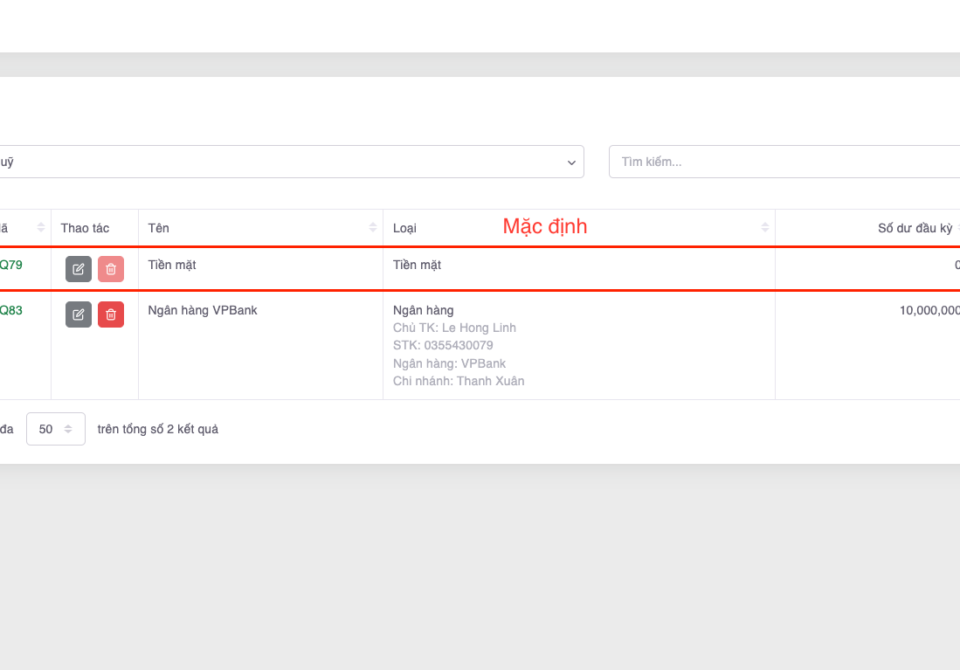Open the green code link ending Q79

pyautogui.click(x=10, y=265)
